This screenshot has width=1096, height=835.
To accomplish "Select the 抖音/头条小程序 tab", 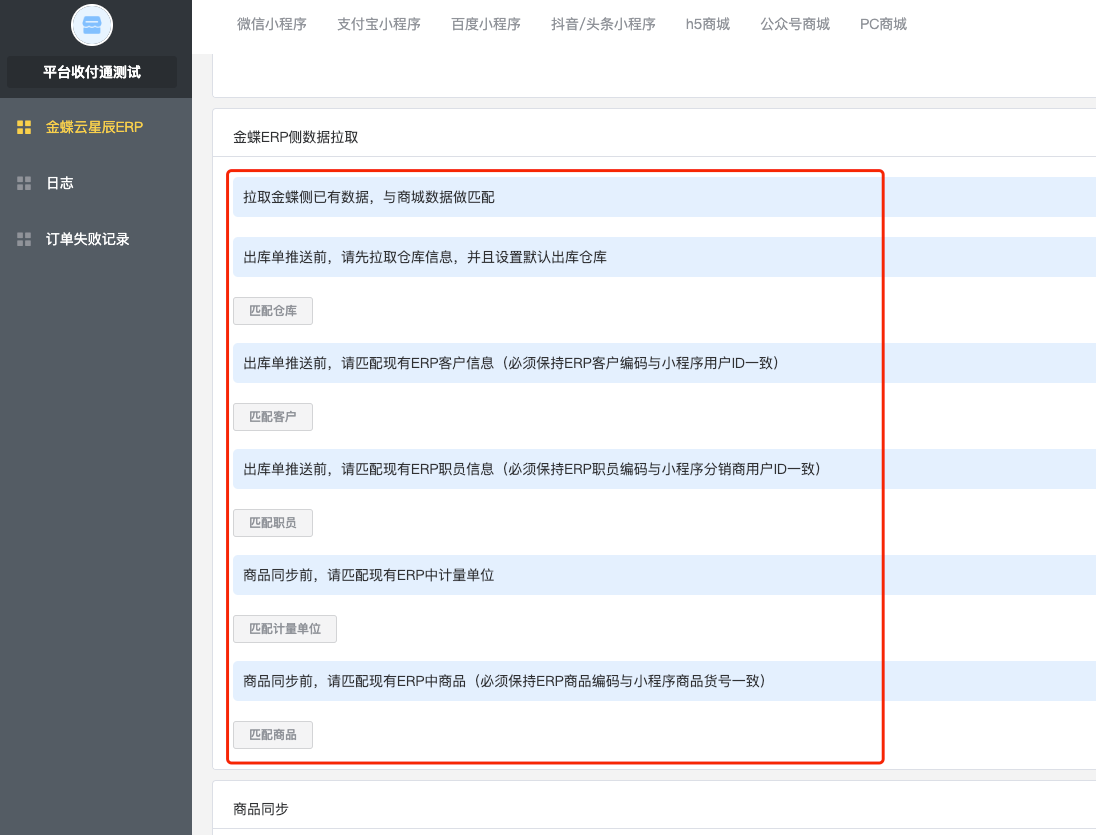I will tap(603, 24).
